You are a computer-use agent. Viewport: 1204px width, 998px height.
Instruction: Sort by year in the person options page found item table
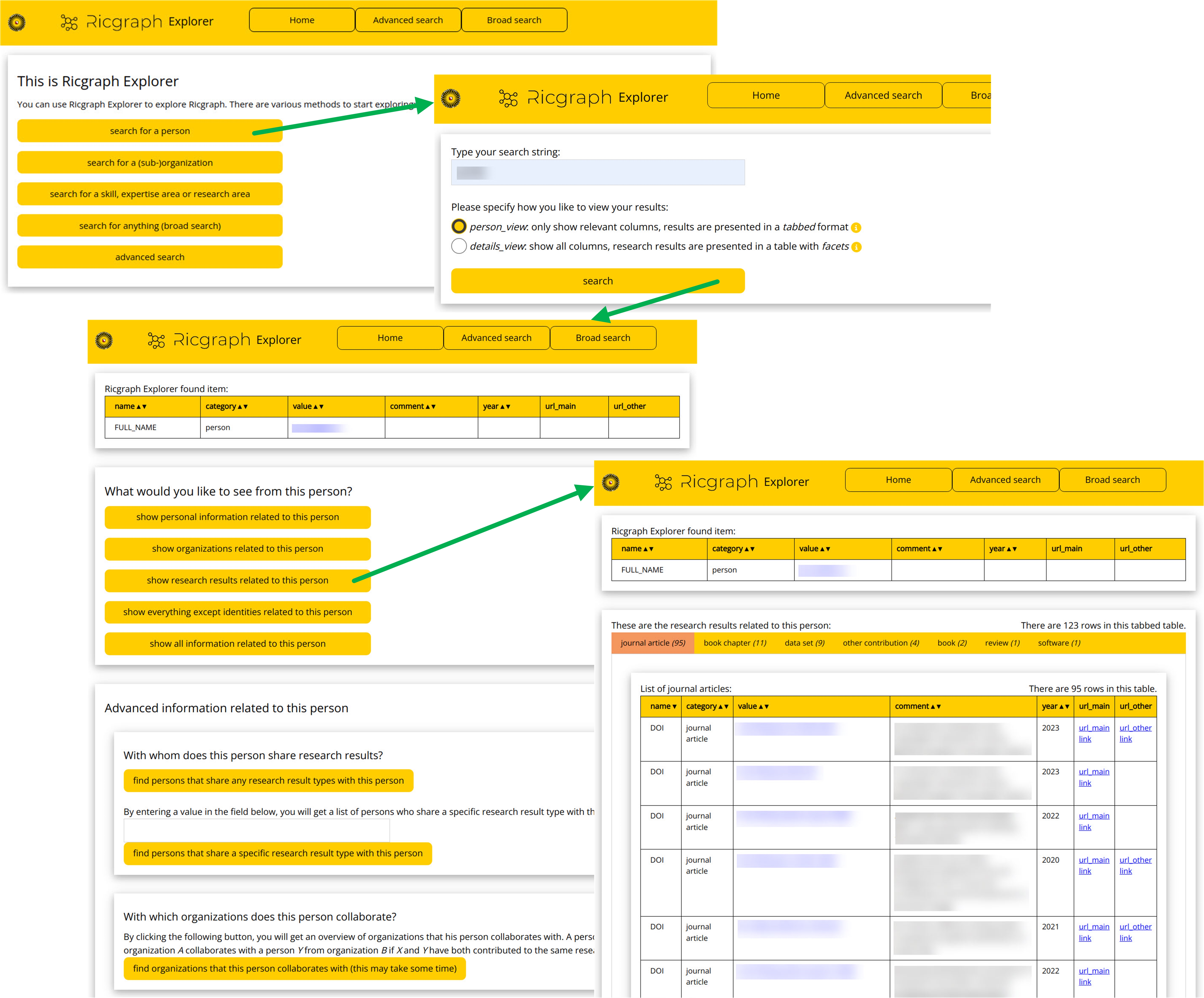click(x=497, y=406)
